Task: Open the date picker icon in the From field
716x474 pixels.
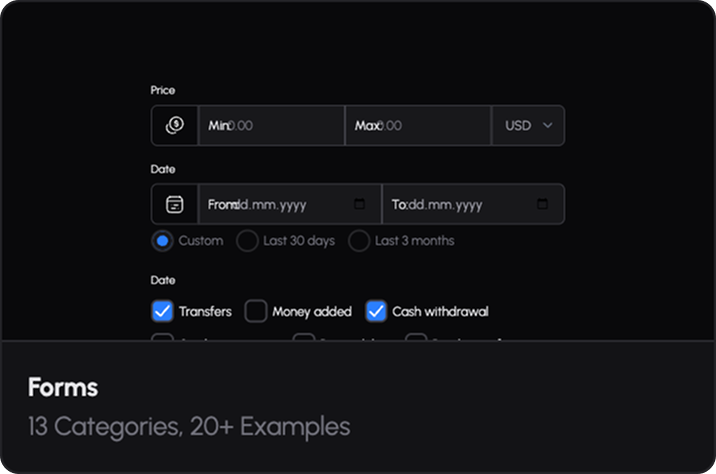Action: pyautogui.click(x=360, y=204)
